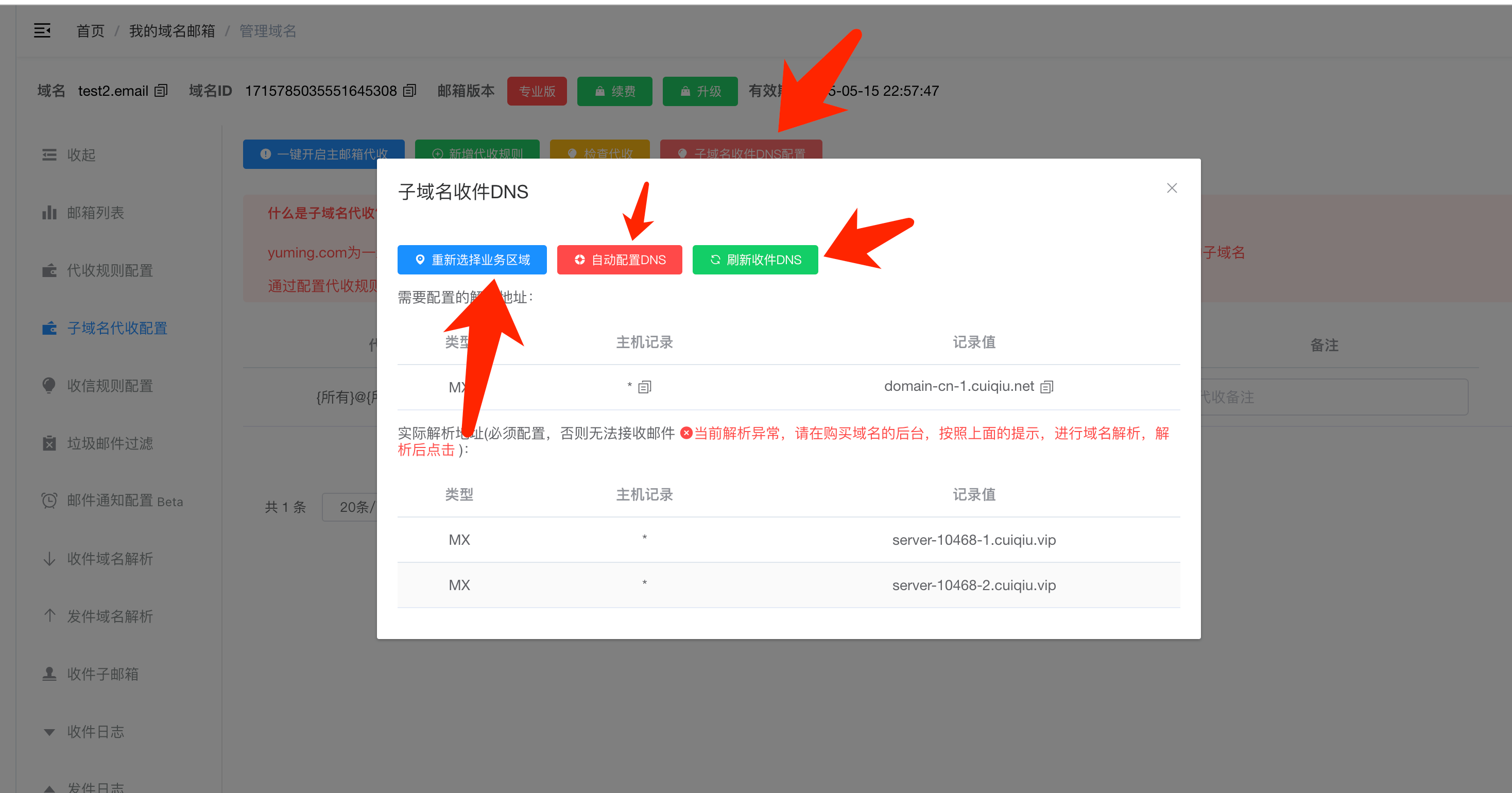
Task: Open 邮箱列表 in sidebar
Action: pyautogui.click(x=83, y=213)
